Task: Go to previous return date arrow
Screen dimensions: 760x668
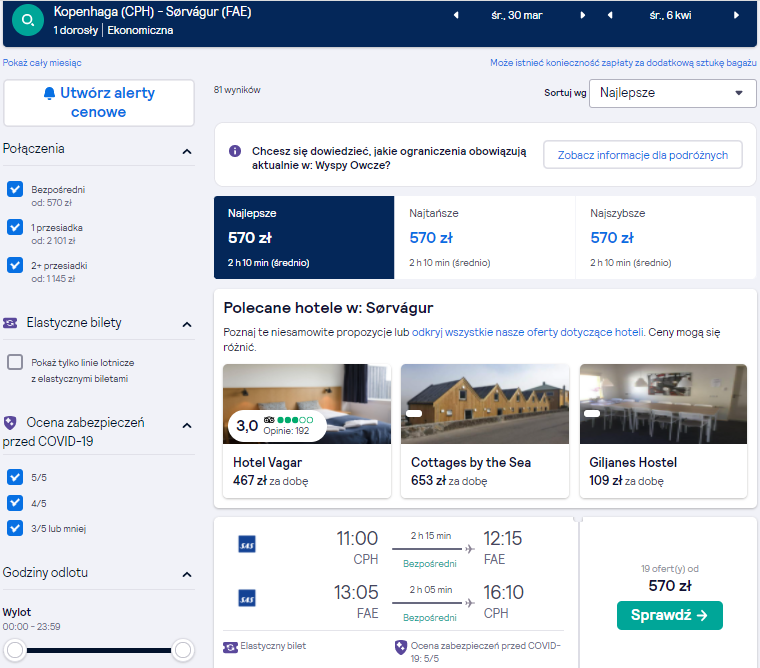Action: click(610, 15)
